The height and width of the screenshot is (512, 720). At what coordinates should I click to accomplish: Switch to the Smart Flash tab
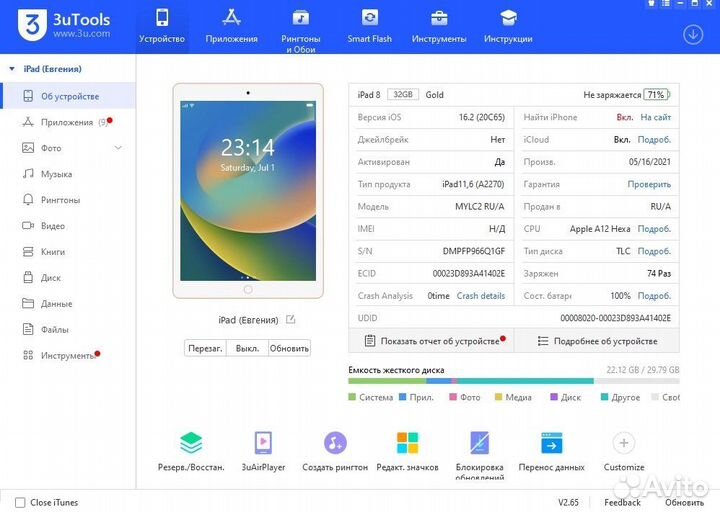tap(369, 27)
